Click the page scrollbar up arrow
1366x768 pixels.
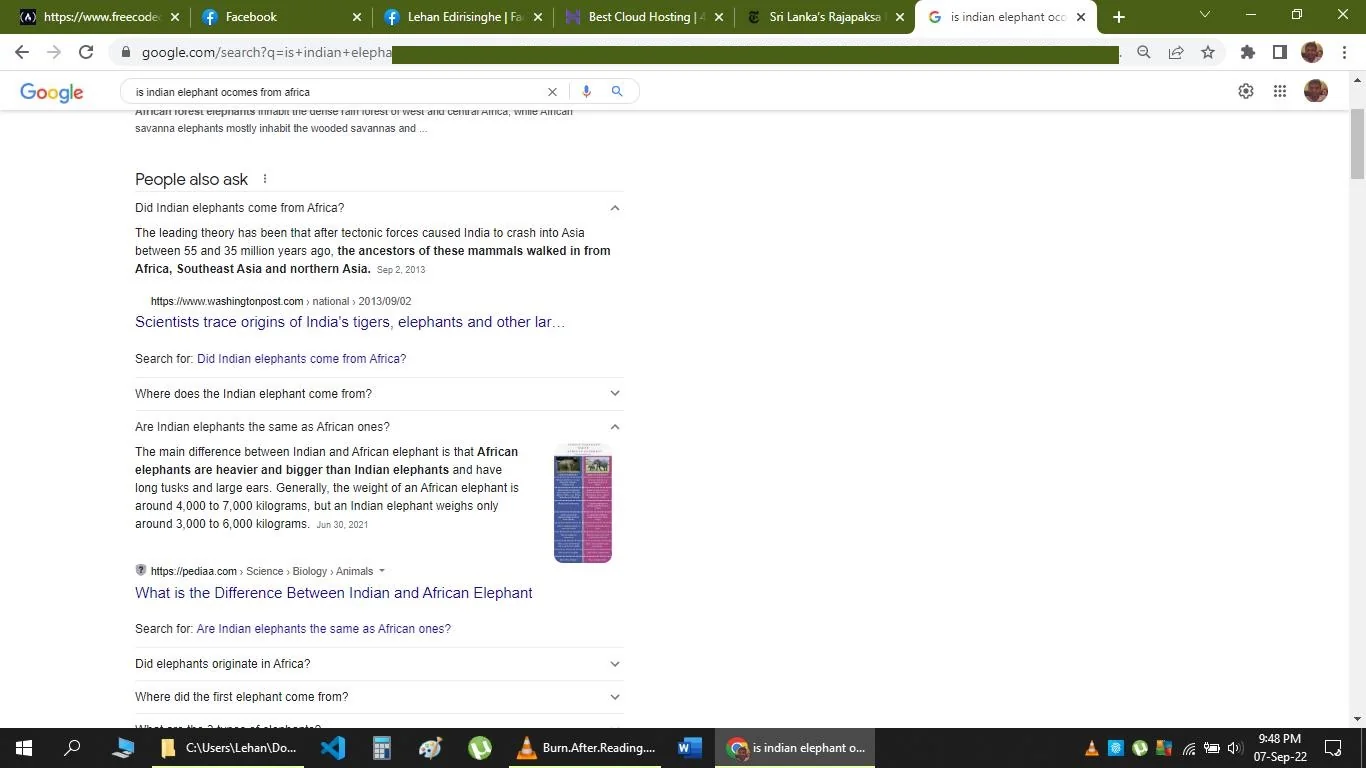(x=1357, y=79)
